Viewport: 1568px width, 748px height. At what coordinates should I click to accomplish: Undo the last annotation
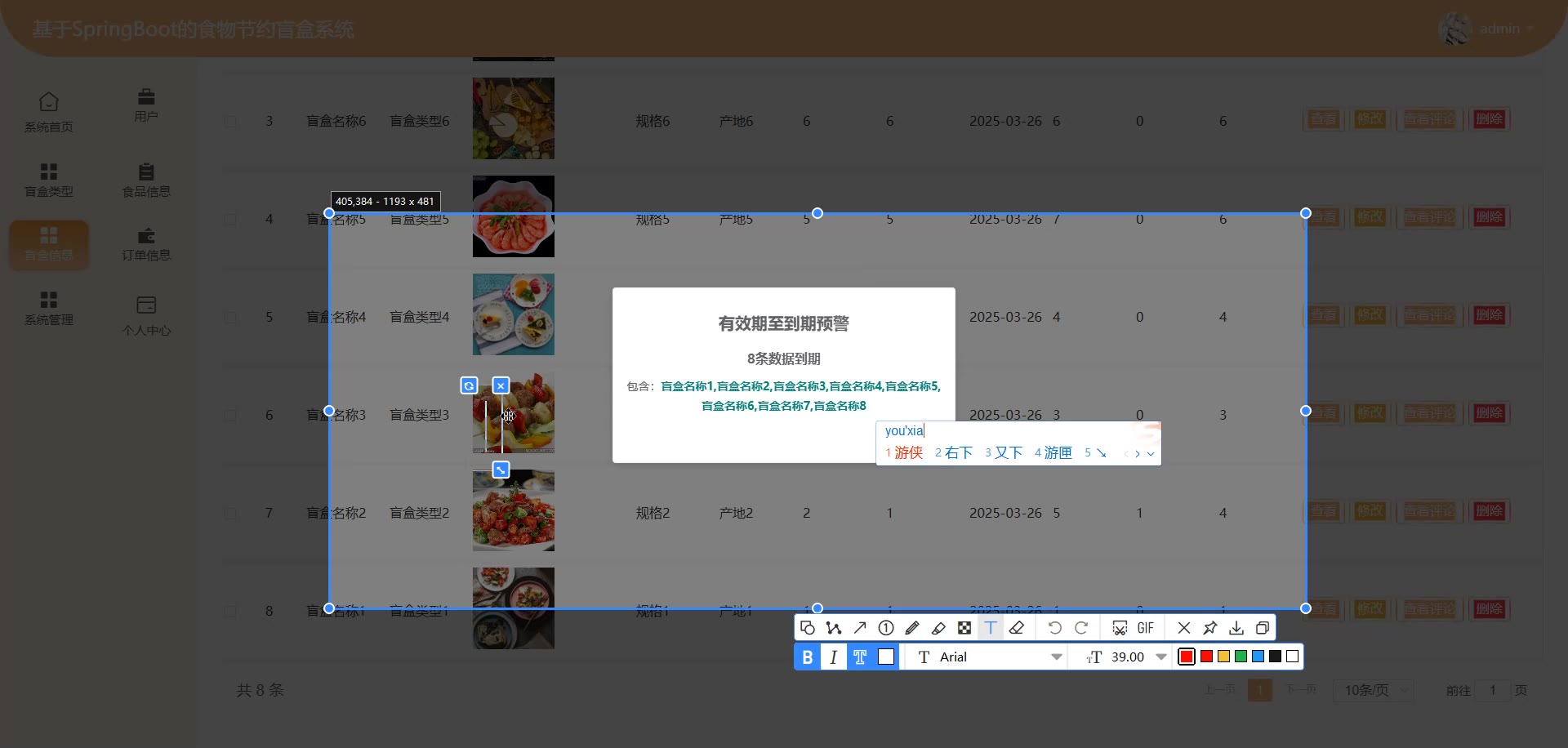point(1055,628)
